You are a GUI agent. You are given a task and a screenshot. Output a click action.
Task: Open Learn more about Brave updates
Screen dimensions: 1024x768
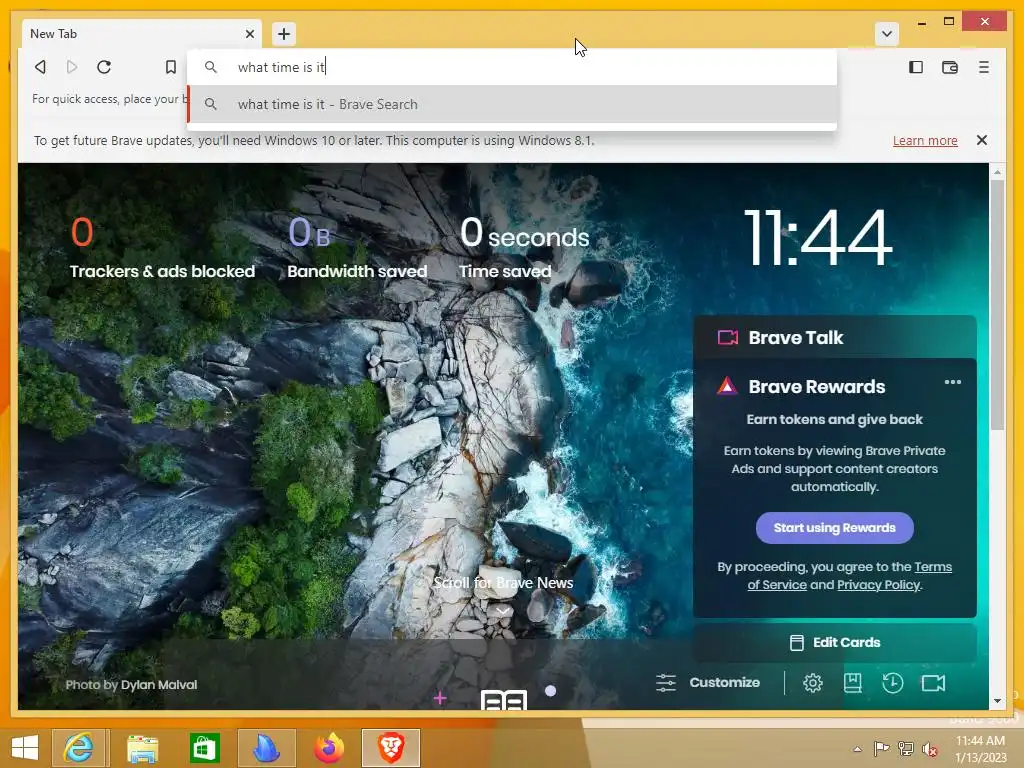click(925, 140)
